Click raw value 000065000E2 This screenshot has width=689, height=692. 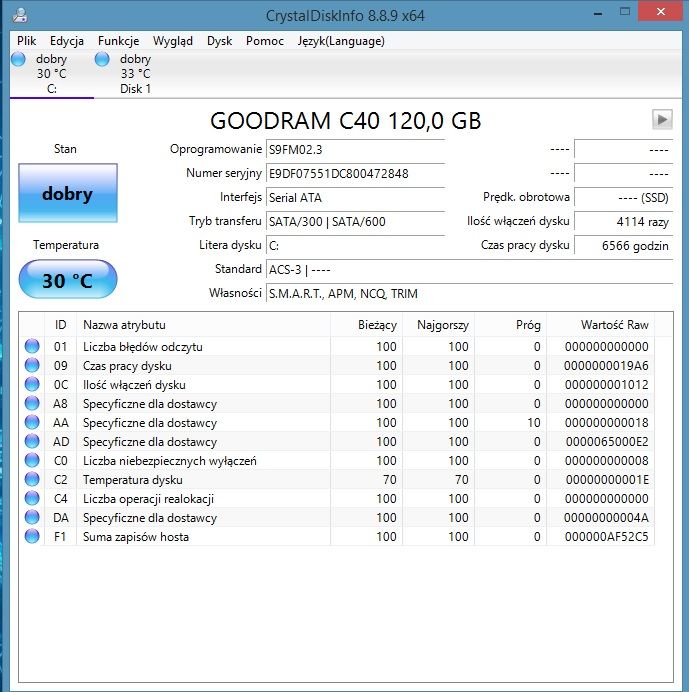click(x=607, y=441)
